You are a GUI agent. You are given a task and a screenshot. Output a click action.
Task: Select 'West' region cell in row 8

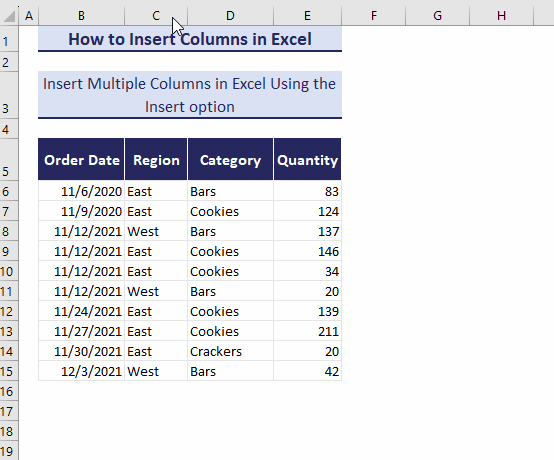coord(156,231)
